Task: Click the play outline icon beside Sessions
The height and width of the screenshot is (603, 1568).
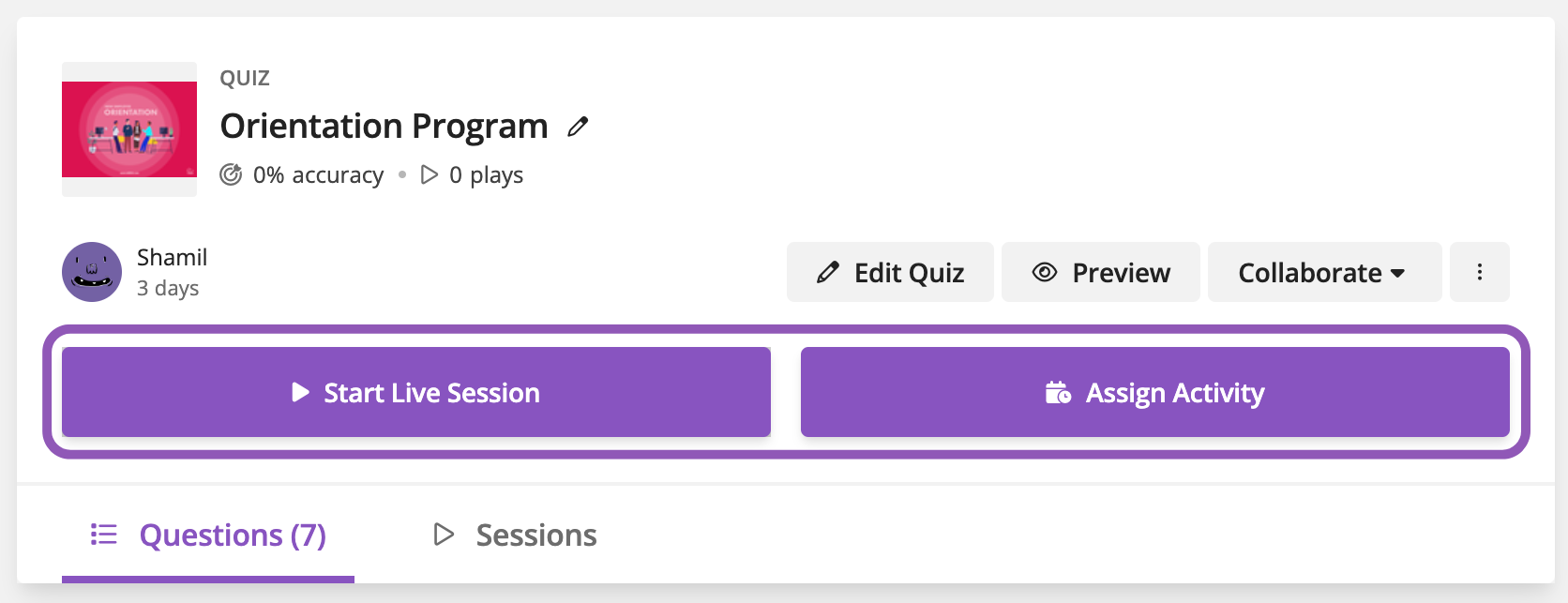Action: point(444,535)
